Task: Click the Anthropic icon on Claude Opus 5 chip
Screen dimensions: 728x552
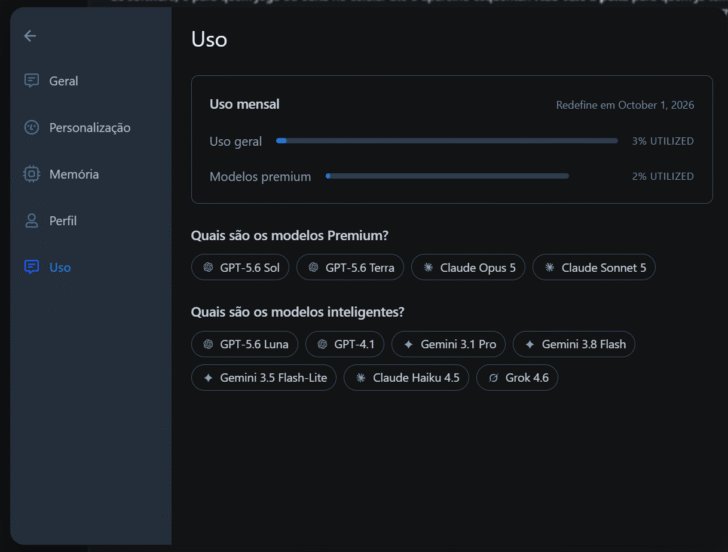Action: click(428, 267)
